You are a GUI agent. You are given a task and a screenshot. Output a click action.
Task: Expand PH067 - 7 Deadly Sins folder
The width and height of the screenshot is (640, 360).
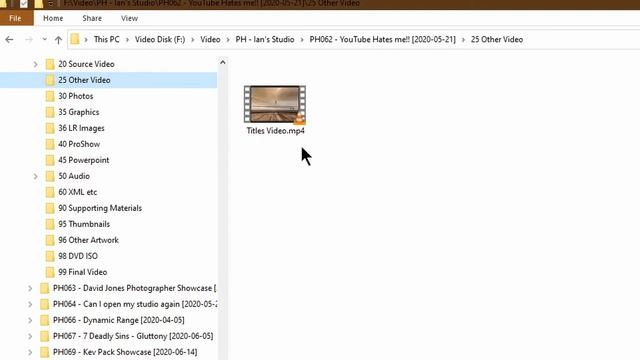click(x=30, y=336)
